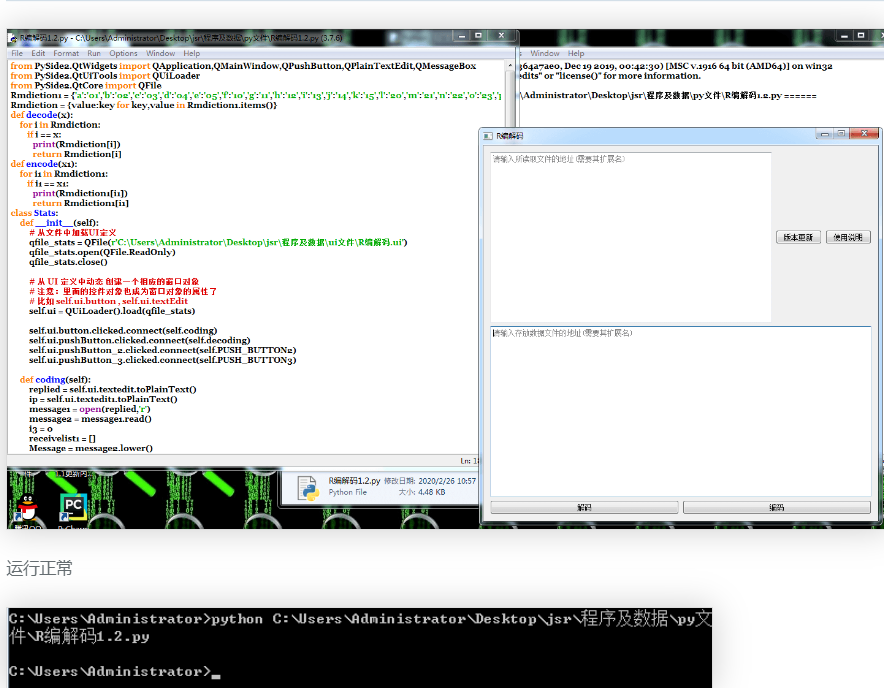Focus the save-file address text box
The height and width of the screenshot is (688, 884).
click(x=680, y=410)
